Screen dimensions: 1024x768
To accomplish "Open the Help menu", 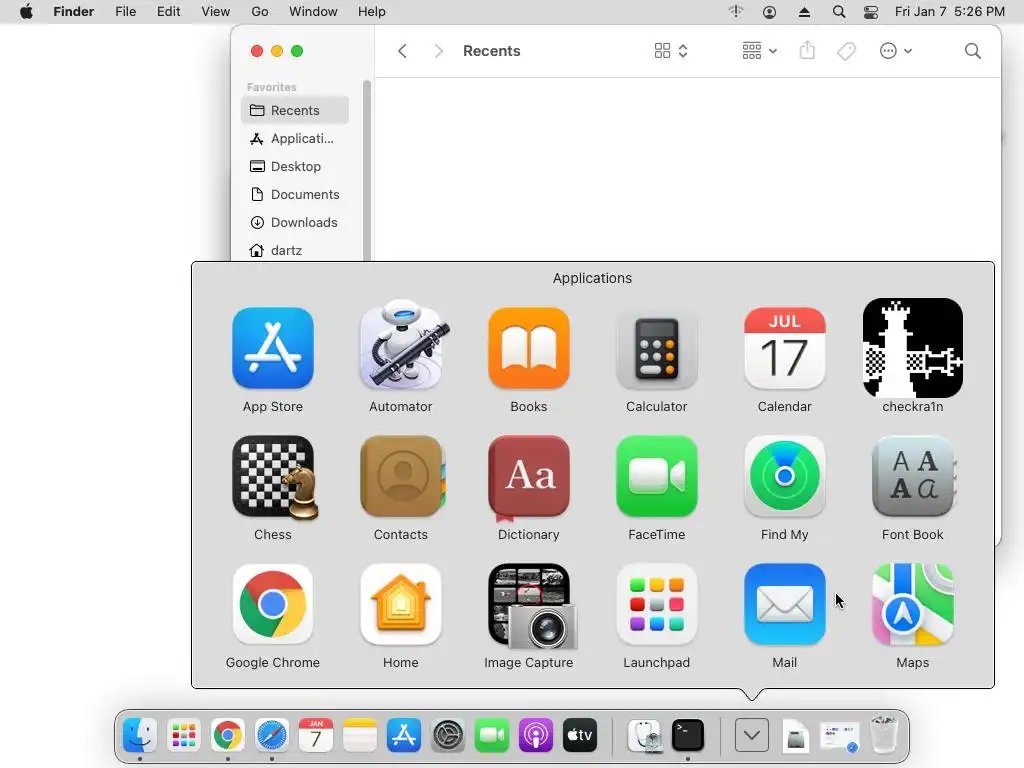I will click(372, 12).
